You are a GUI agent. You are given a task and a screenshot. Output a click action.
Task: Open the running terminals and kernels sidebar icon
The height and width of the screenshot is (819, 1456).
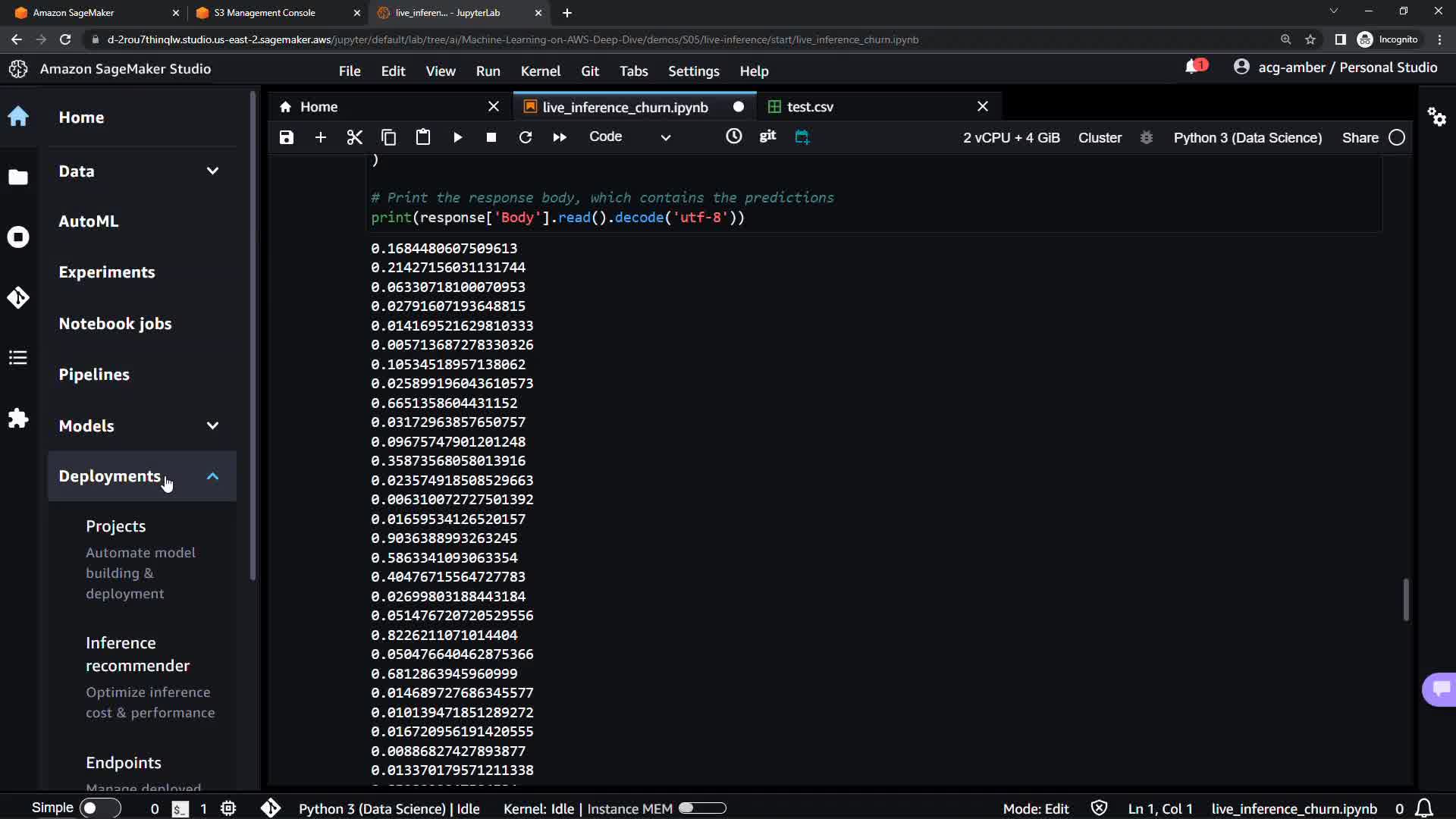point(18,237)
